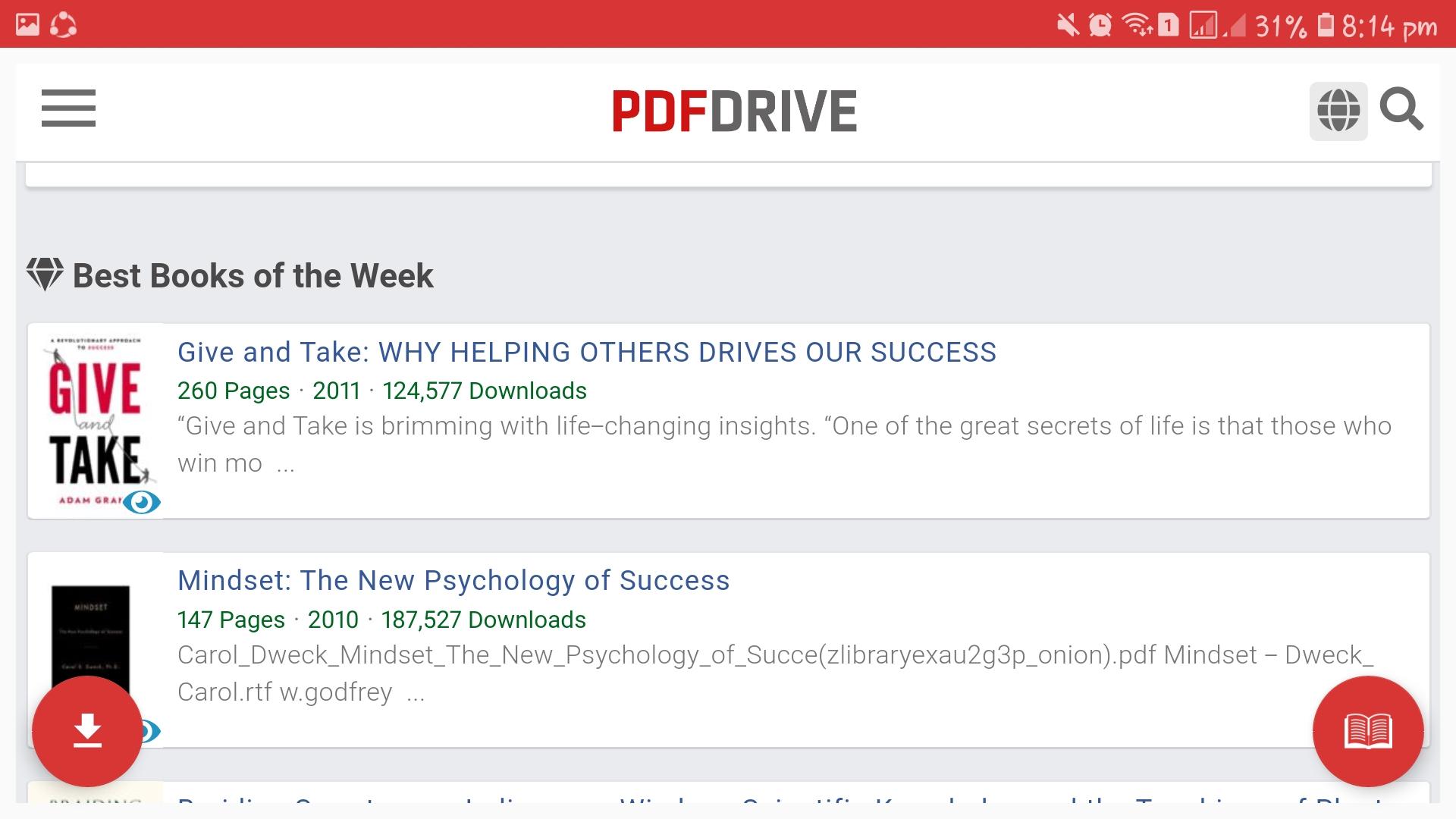The image size is (1456, 819).
Task: Click the PDFDRIVE logo
Action: (x=734, y=111)
